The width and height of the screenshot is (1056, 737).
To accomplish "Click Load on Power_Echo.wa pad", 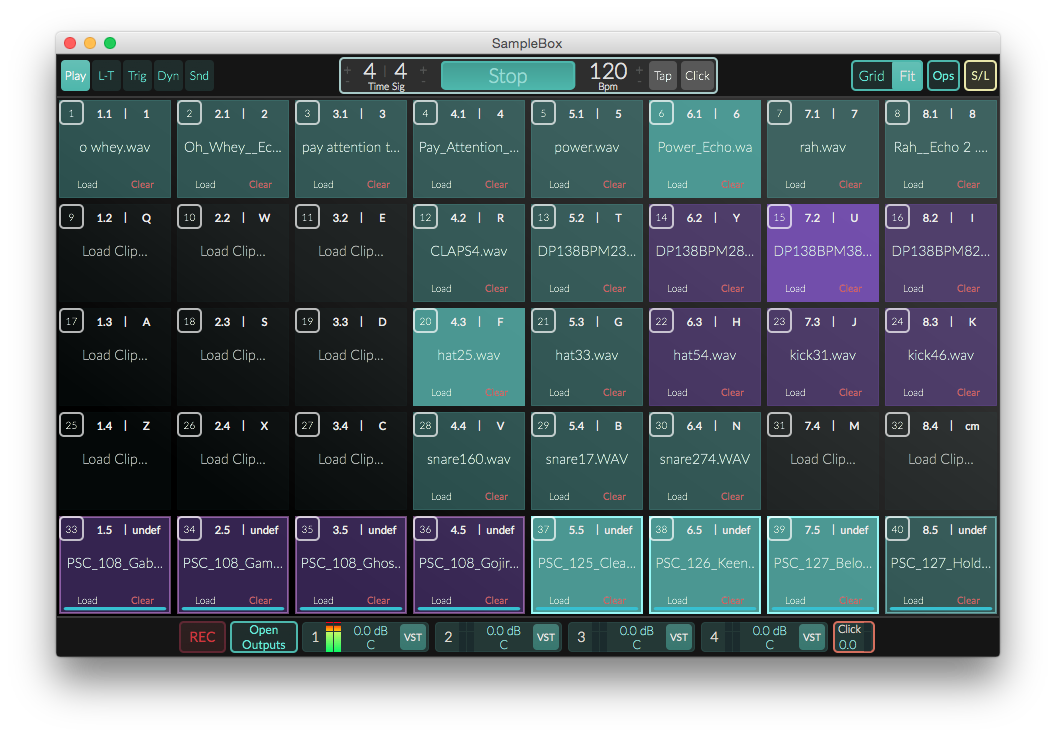I will [x=677, y=185].
